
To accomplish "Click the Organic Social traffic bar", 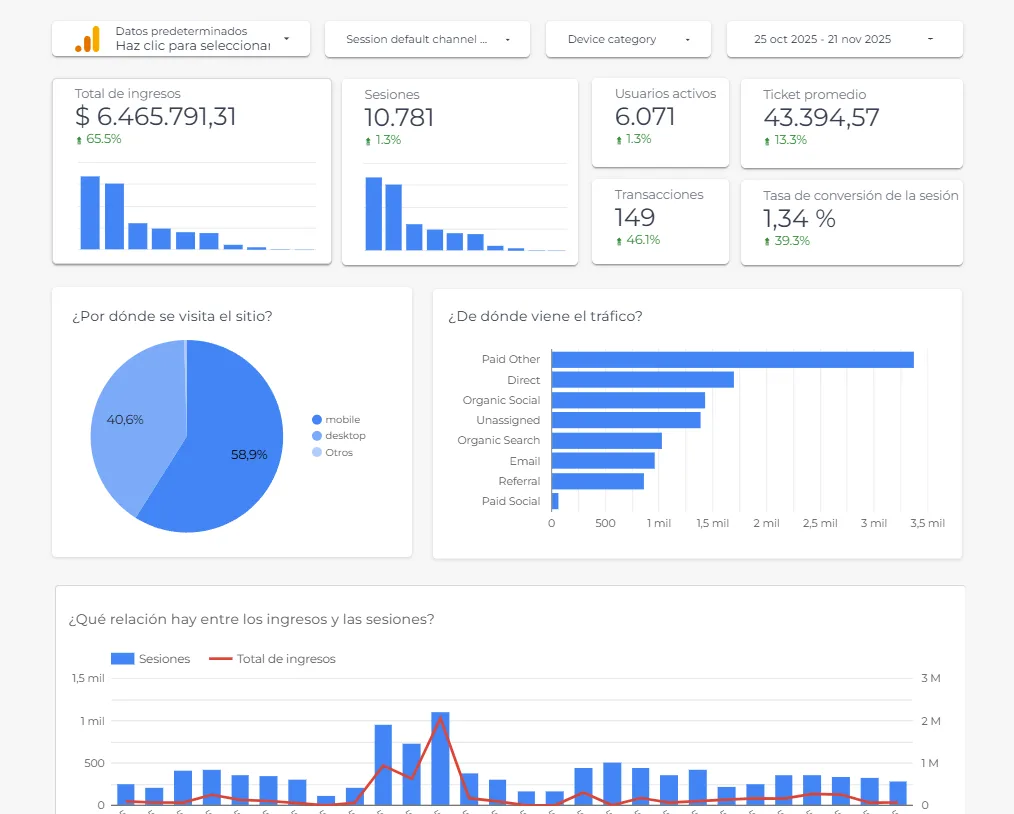I will 628,400.
